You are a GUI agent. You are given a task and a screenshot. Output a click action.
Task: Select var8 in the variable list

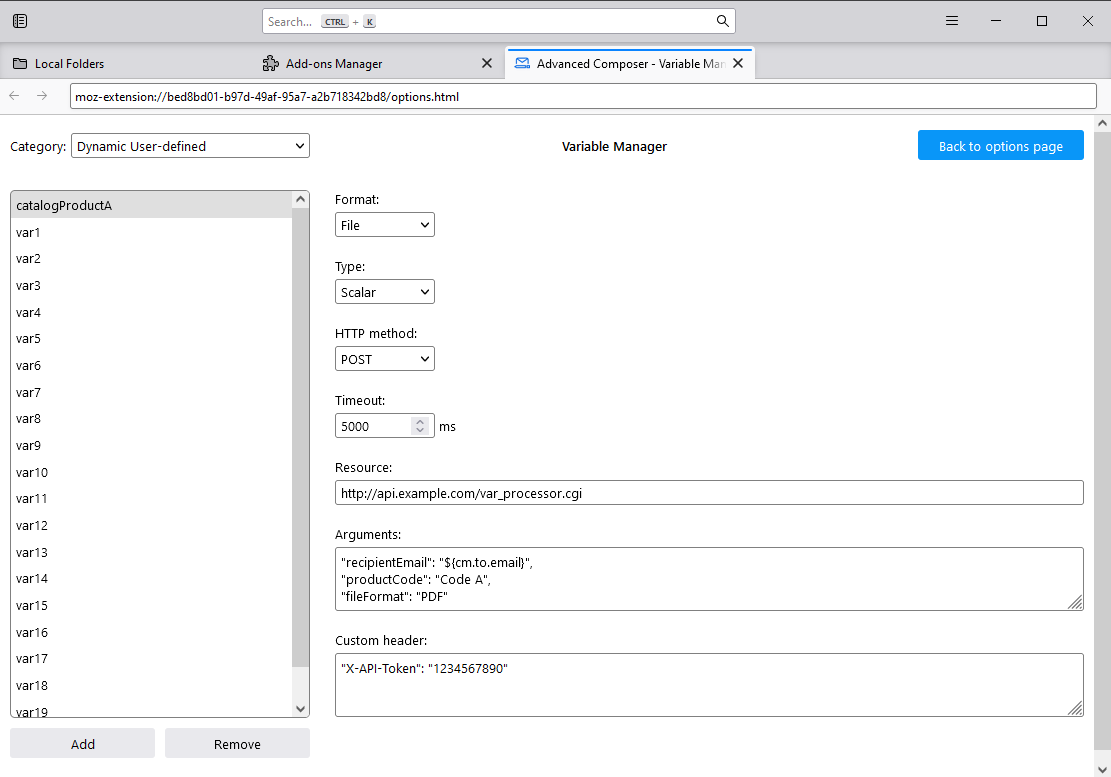151,419
